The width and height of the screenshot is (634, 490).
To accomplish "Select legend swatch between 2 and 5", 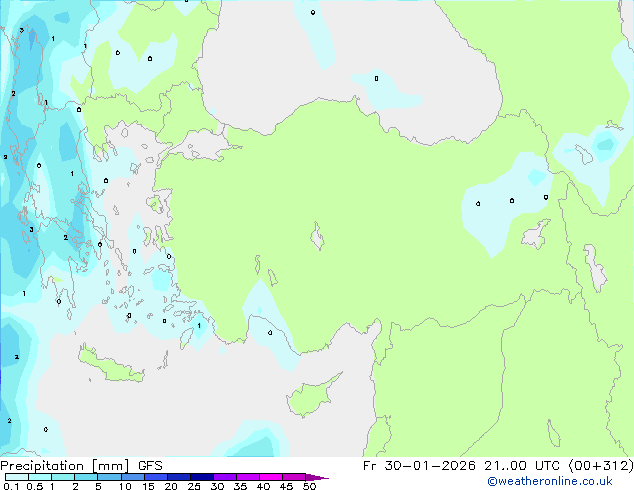I will coord(86,477).
